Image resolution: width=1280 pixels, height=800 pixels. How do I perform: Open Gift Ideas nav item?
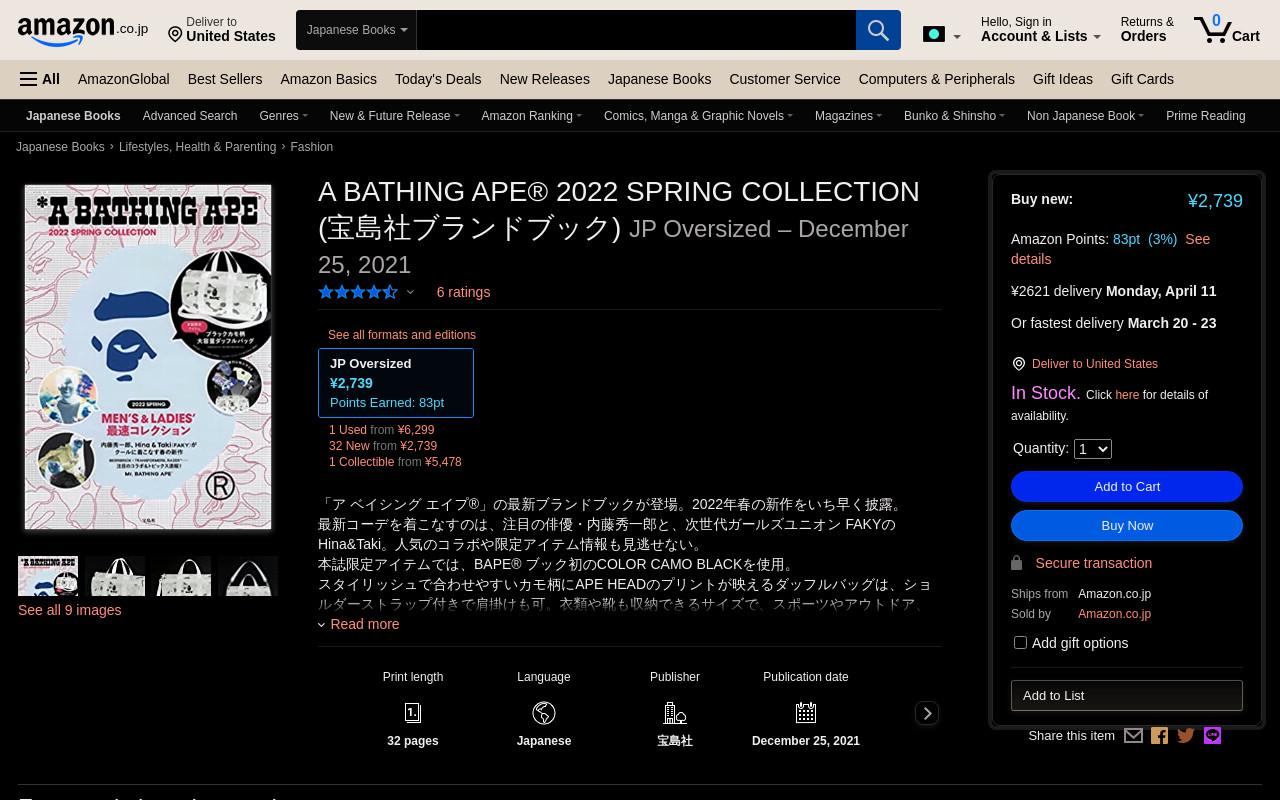click(x=1063, y=79)
